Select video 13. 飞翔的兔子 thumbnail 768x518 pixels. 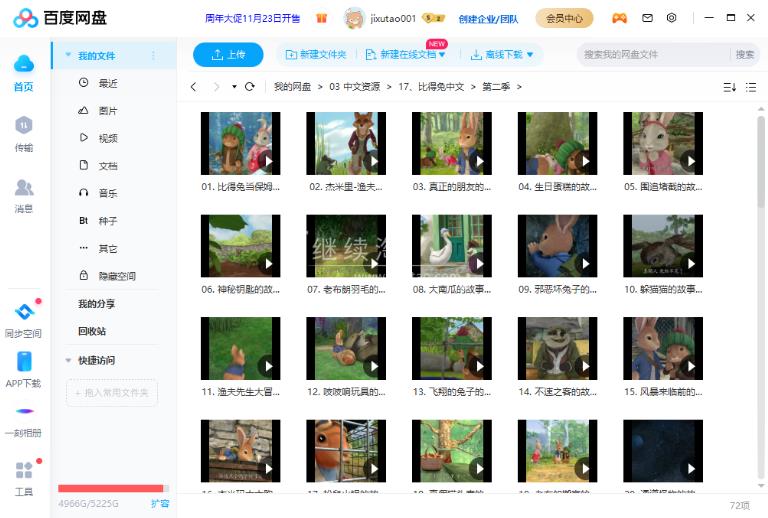[452, 349]
